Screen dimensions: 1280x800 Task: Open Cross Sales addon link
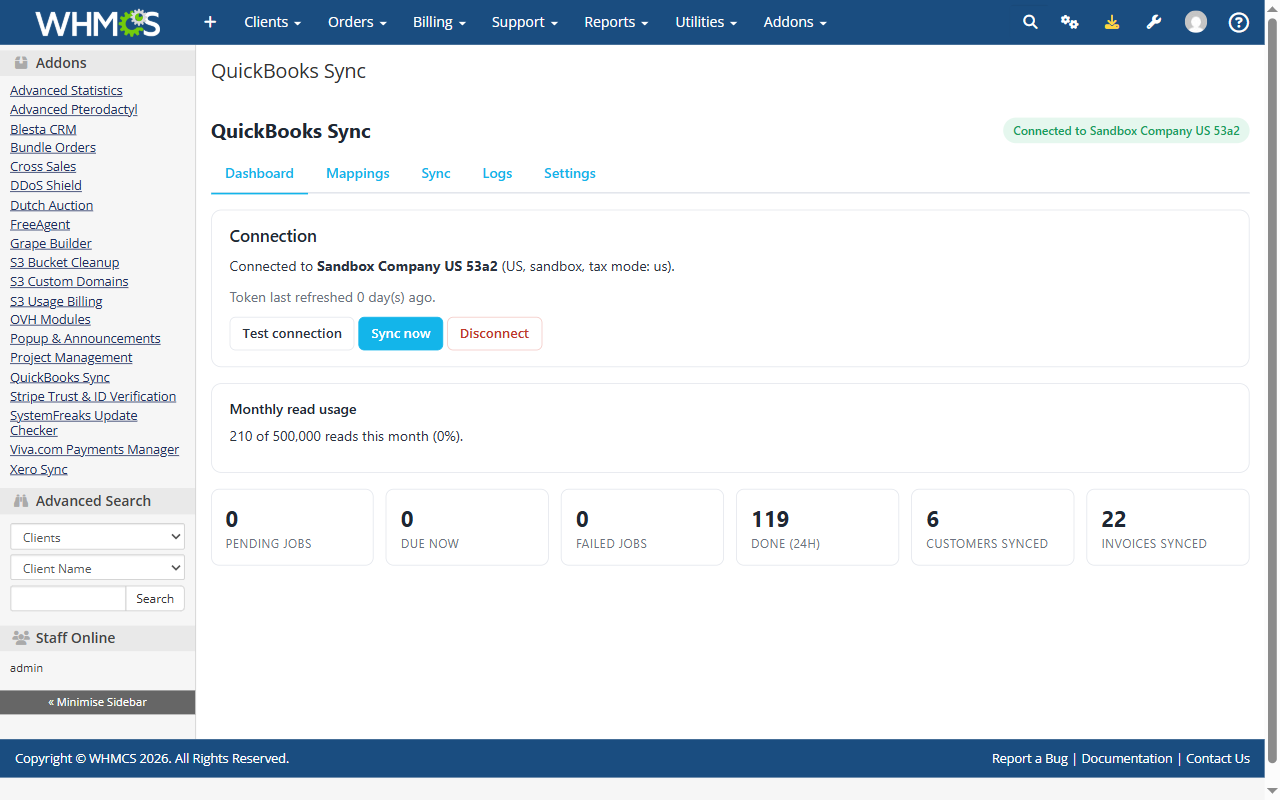tap(43, 166)
